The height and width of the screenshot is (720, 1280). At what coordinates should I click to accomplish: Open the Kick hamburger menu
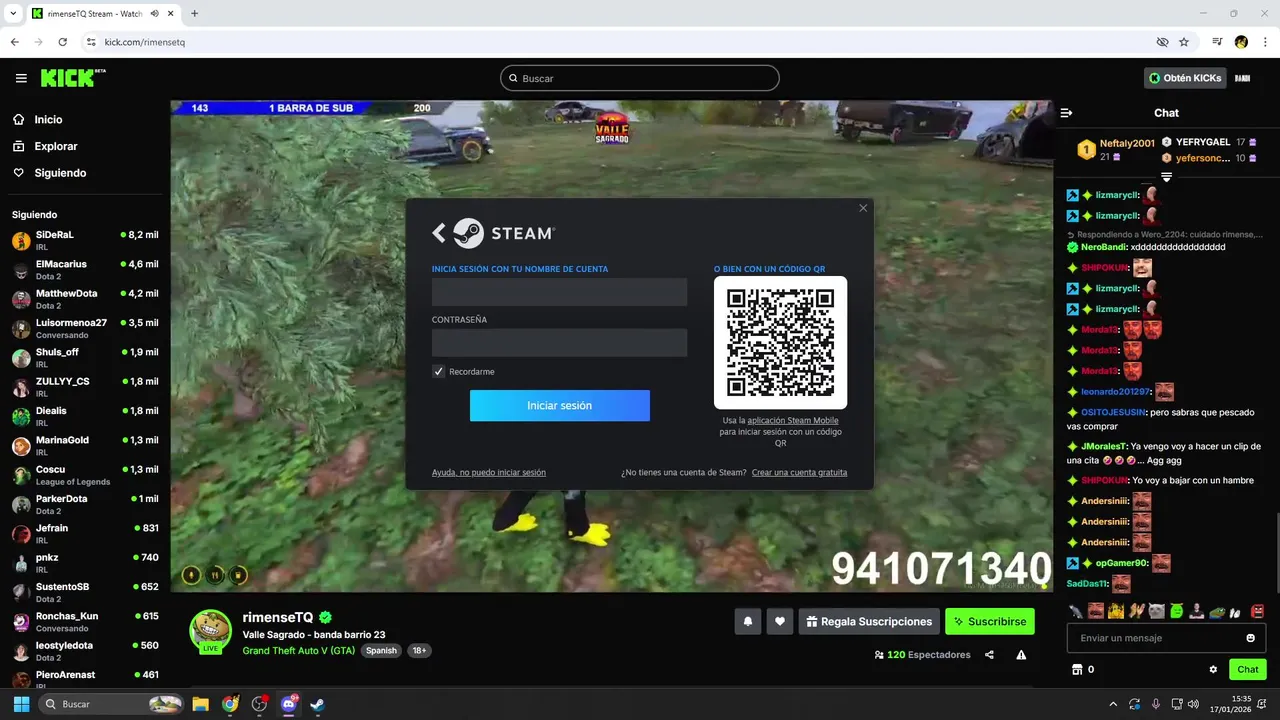pos(21,78)
